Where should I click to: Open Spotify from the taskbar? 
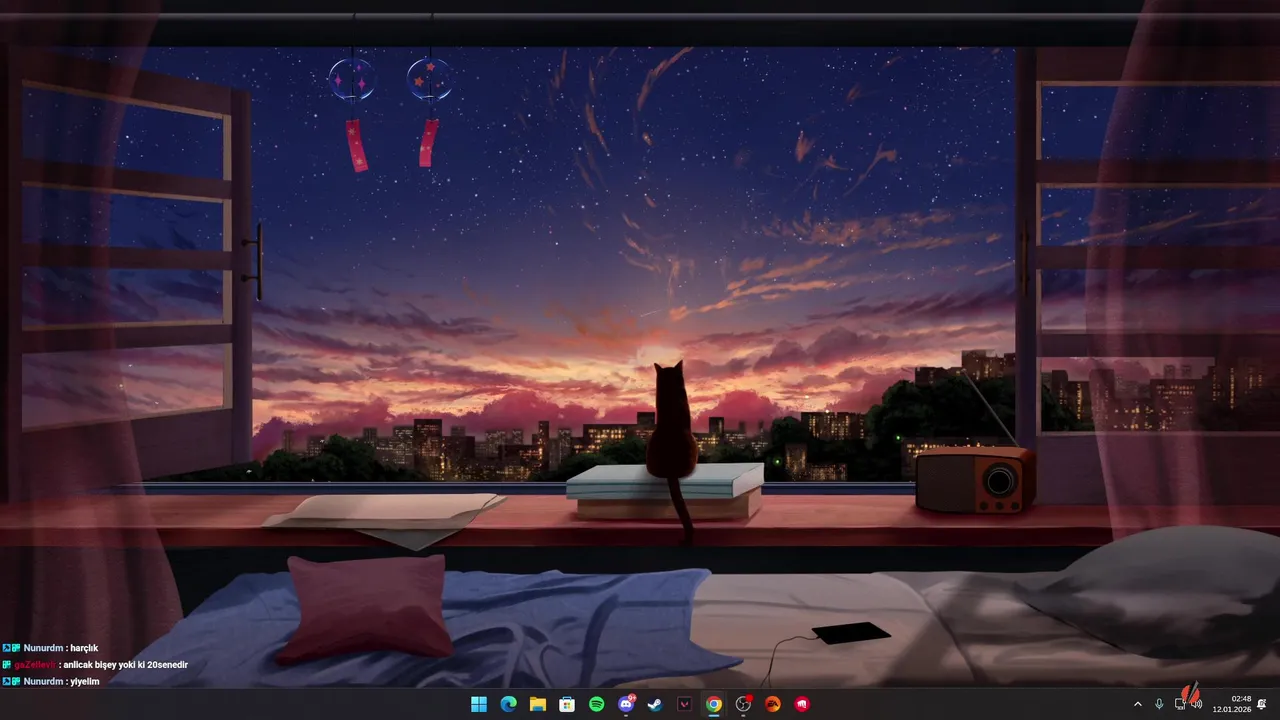tap(596, 704)
